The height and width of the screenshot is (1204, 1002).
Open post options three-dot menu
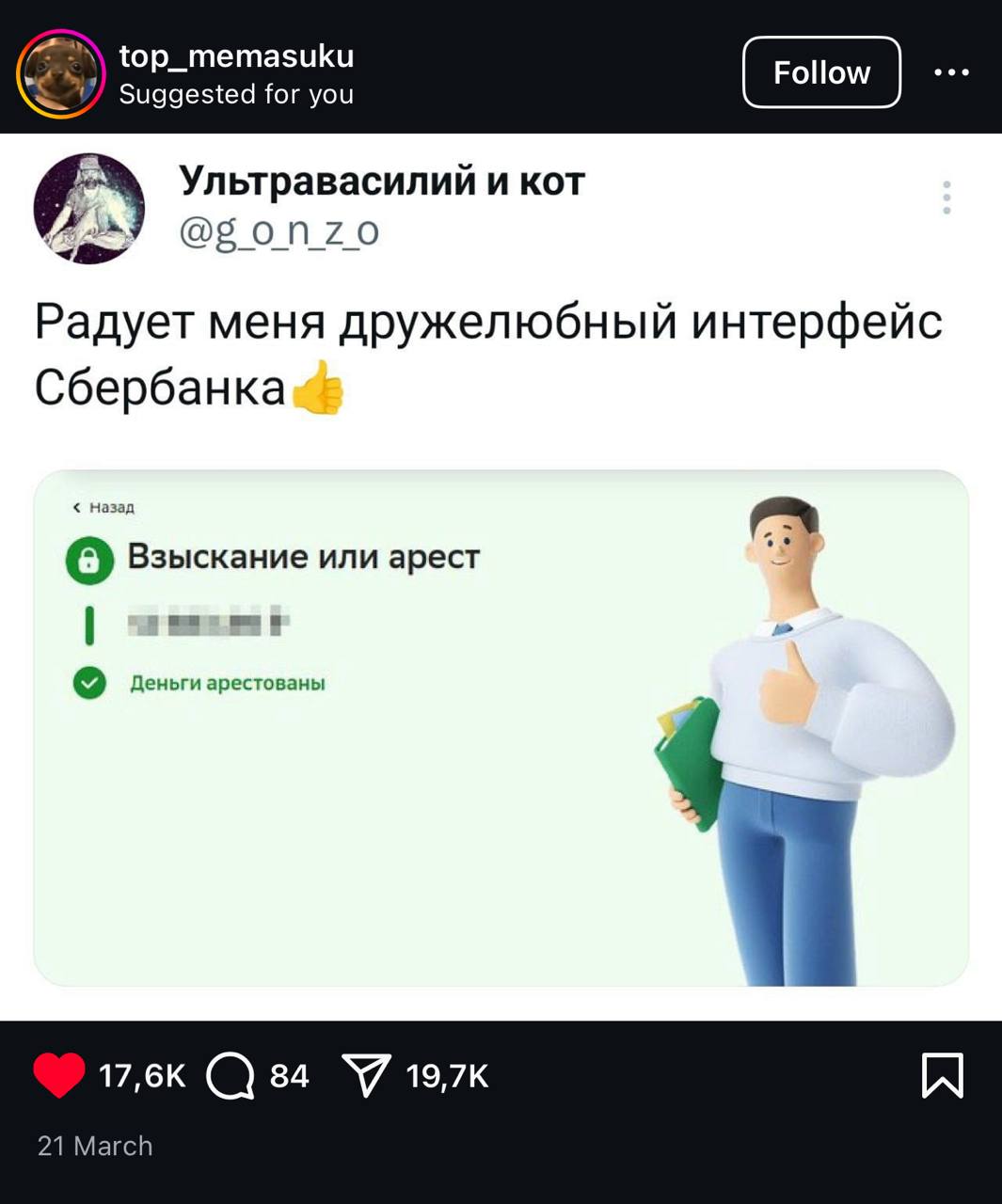951,72
